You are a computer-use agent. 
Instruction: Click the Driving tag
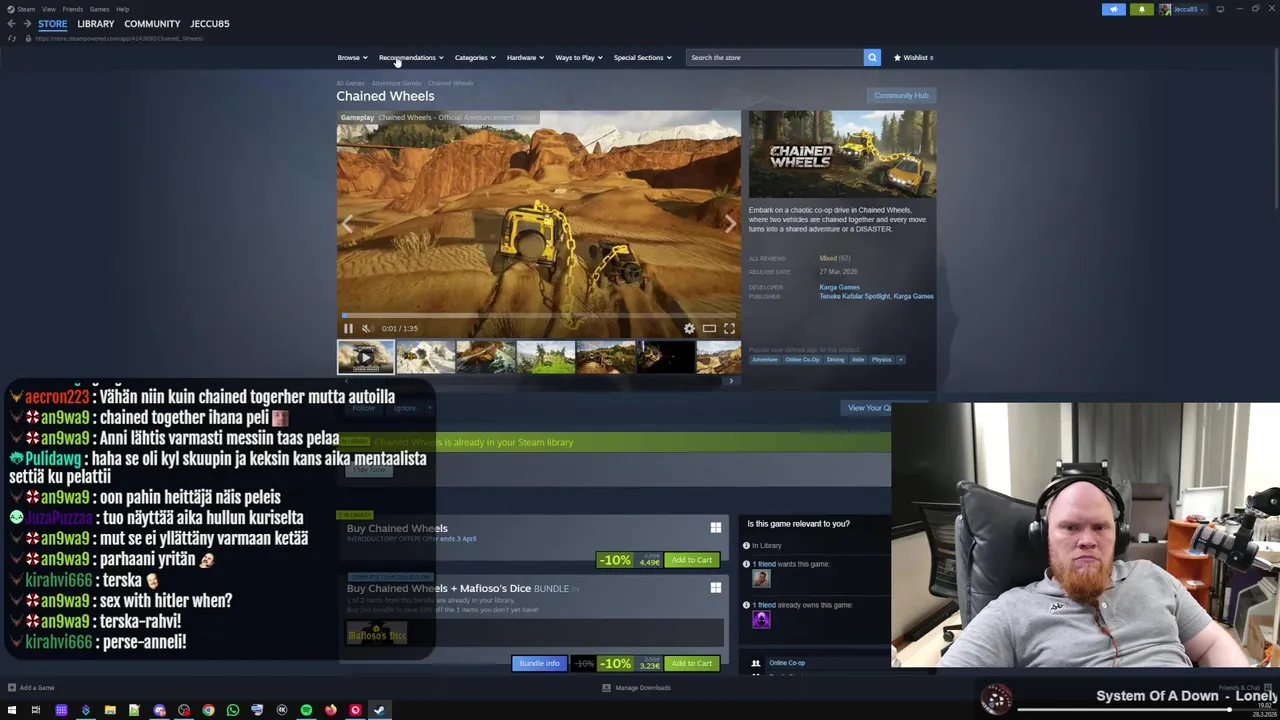pyautogui.click(x=835, y=360)
